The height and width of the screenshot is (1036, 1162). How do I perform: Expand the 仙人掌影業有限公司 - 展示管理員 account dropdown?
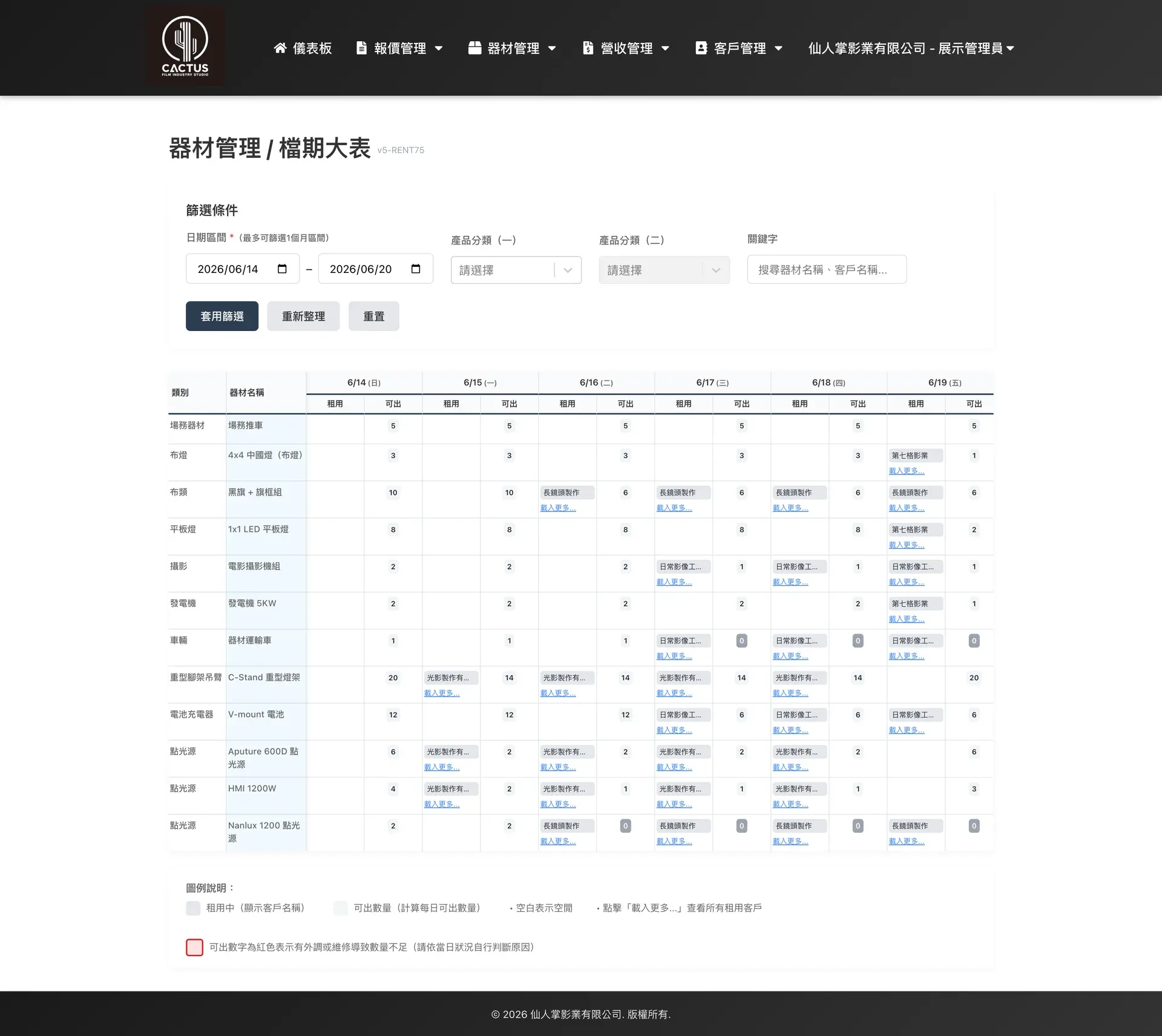pos(911,48)
